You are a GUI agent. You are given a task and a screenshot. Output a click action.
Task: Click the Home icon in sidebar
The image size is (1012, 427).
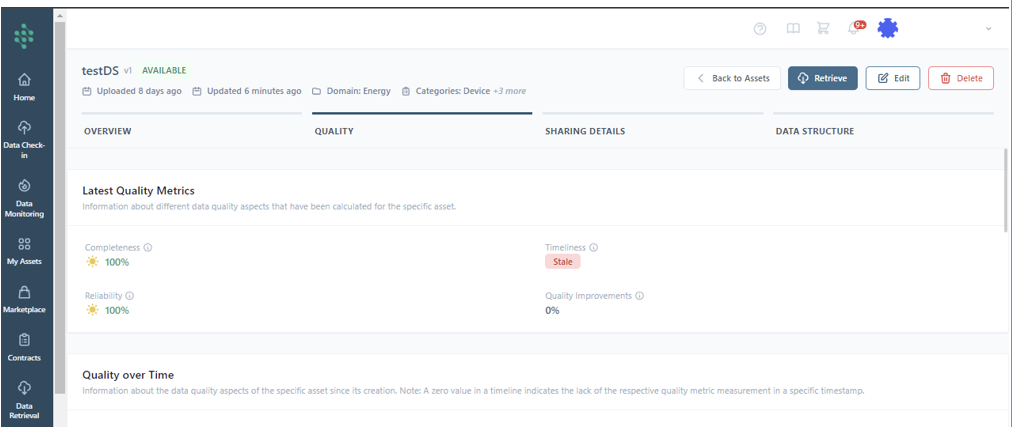tap(25, 80)
